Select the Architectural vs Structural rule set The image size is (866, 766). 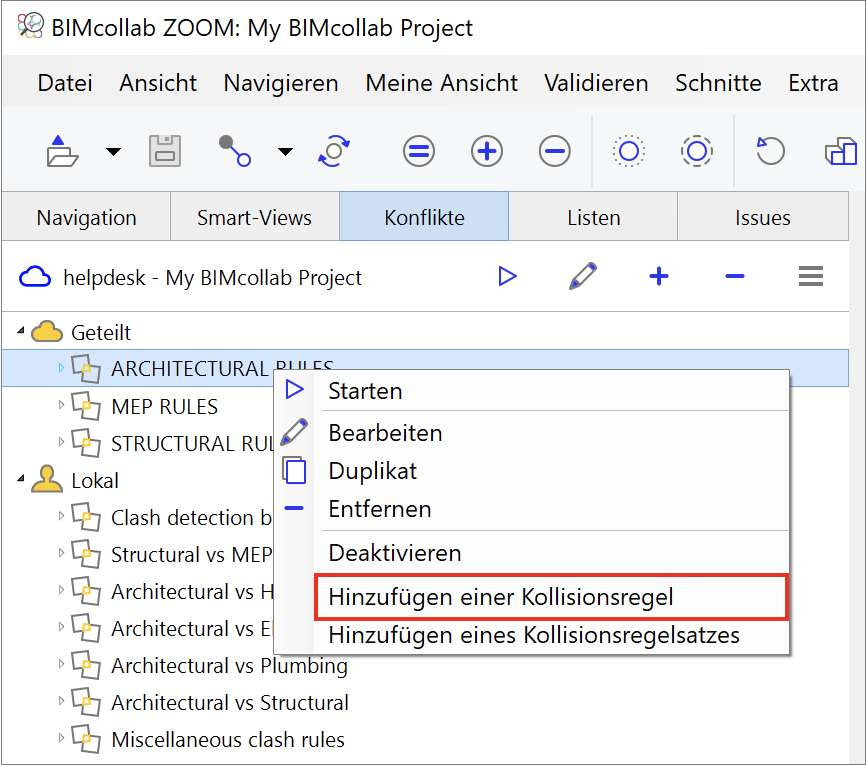230,702
